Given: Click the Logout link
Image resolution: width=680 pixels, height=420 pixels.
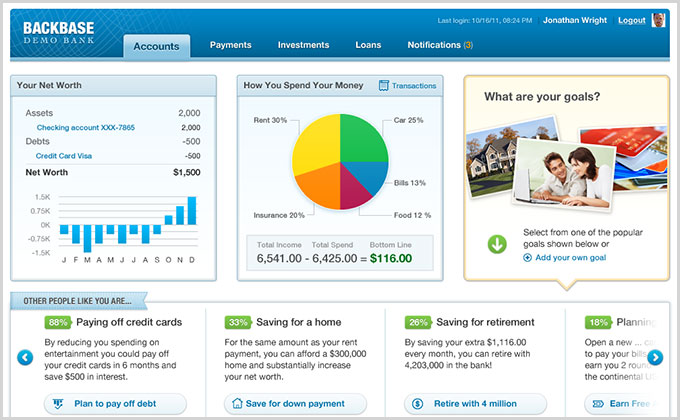Looking at the screenshot, I should 631,20.
